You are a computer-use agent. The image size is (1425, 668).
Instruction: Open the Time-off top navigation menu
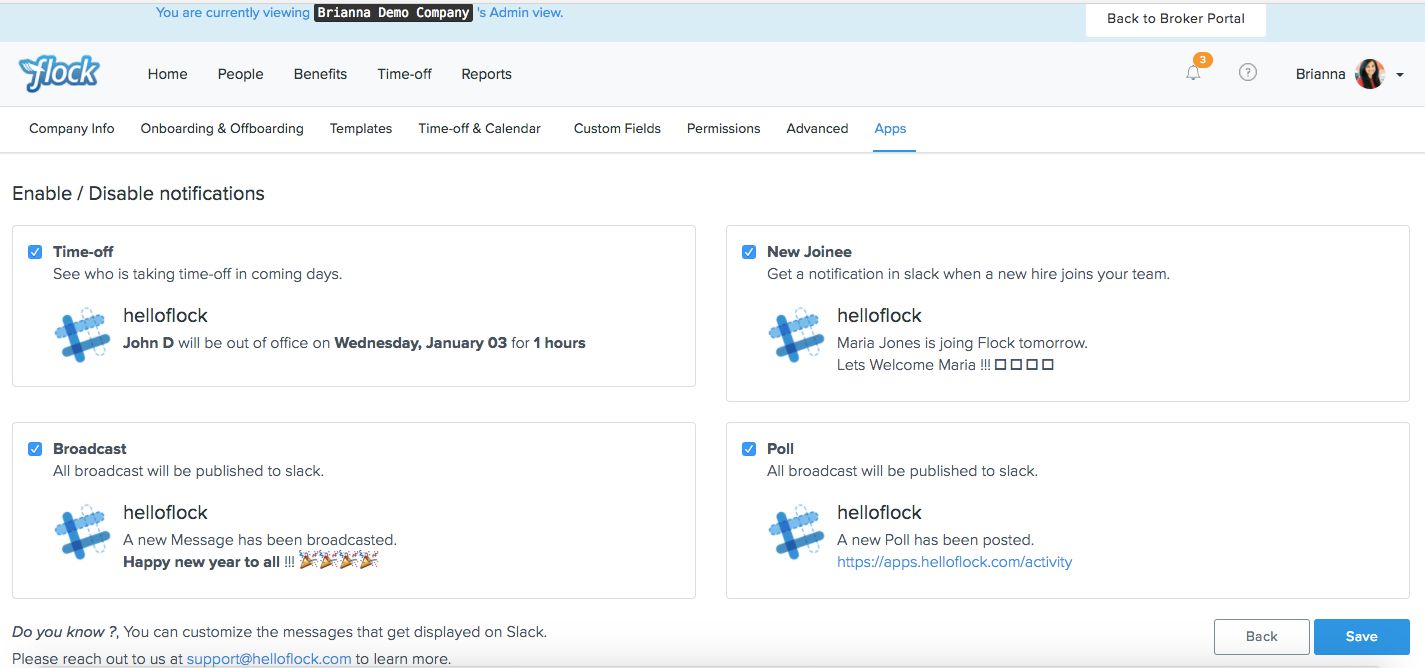pyautogui.click(x=405, y=74)
